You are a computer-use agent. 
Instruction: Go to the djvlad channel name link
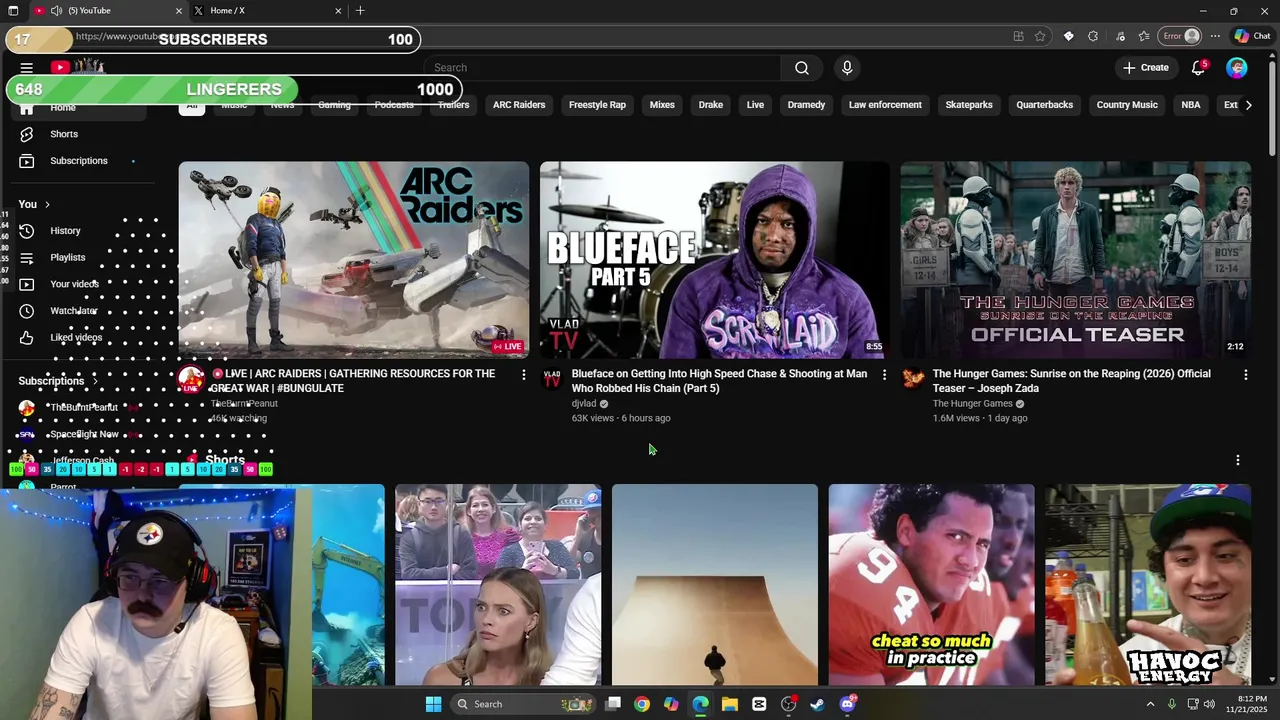click(584, 404)
